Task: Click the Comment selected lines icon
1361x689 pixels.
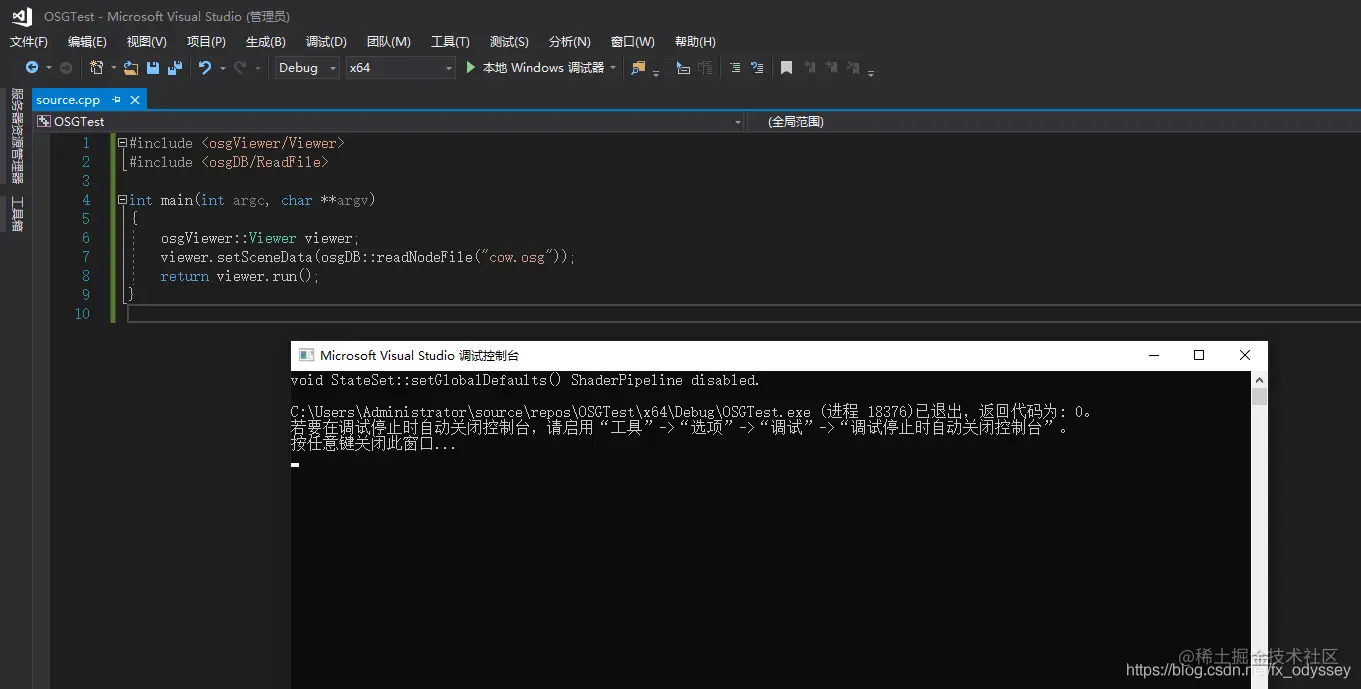Action: click(x=735, y=68)
